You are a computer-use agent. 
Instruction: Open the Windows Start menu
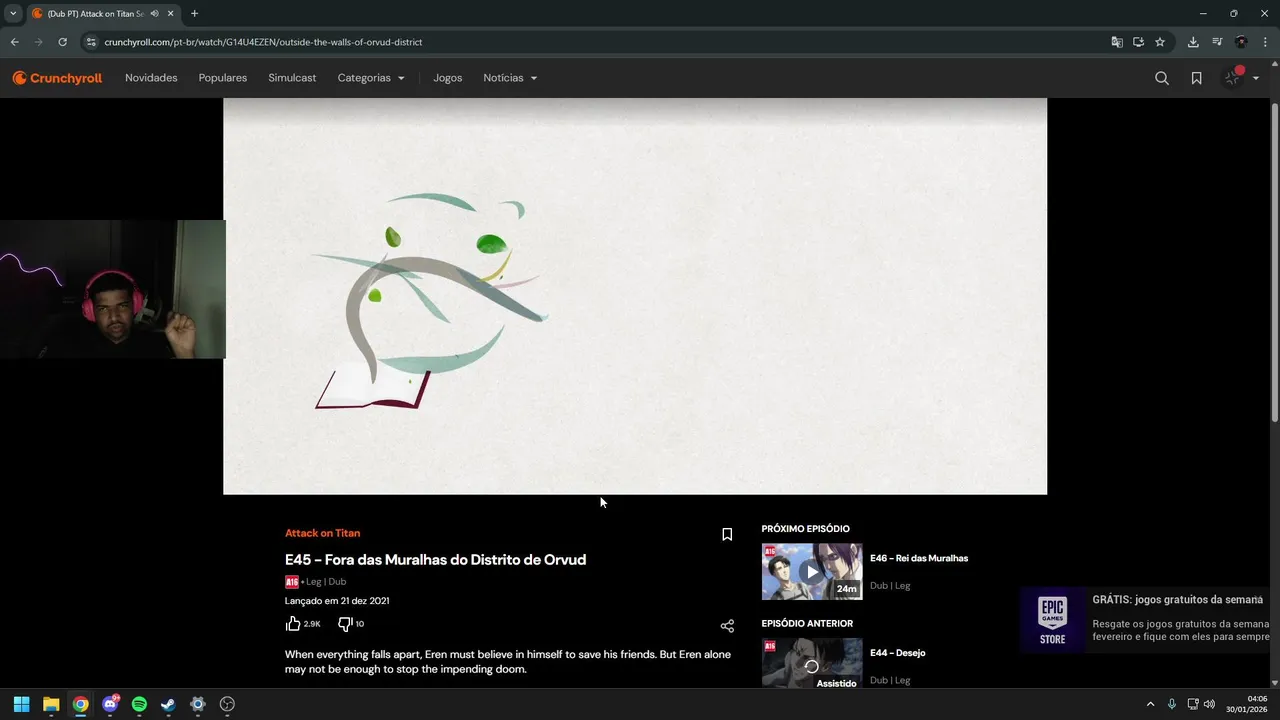coord(21,704)
